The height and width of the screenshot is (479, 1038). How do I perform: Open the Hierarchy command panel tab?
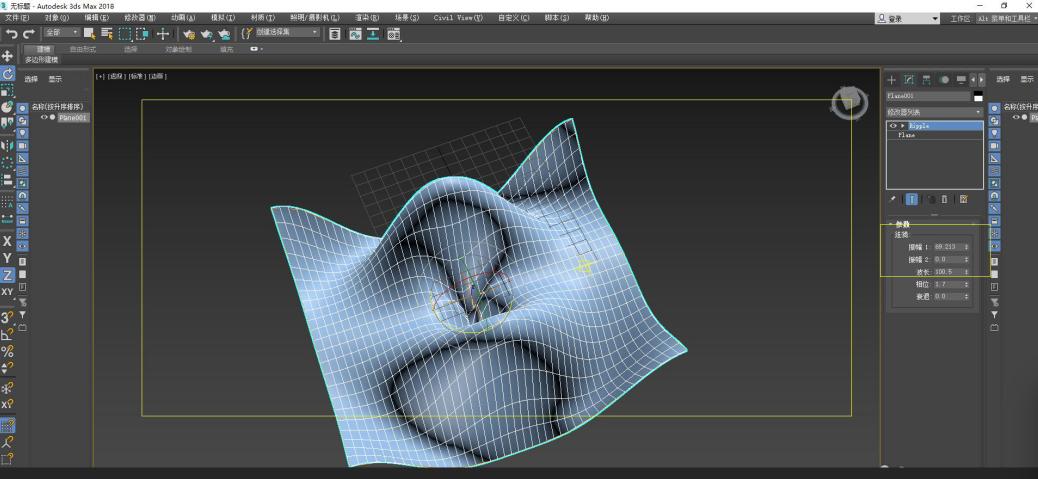pos(927,79)
